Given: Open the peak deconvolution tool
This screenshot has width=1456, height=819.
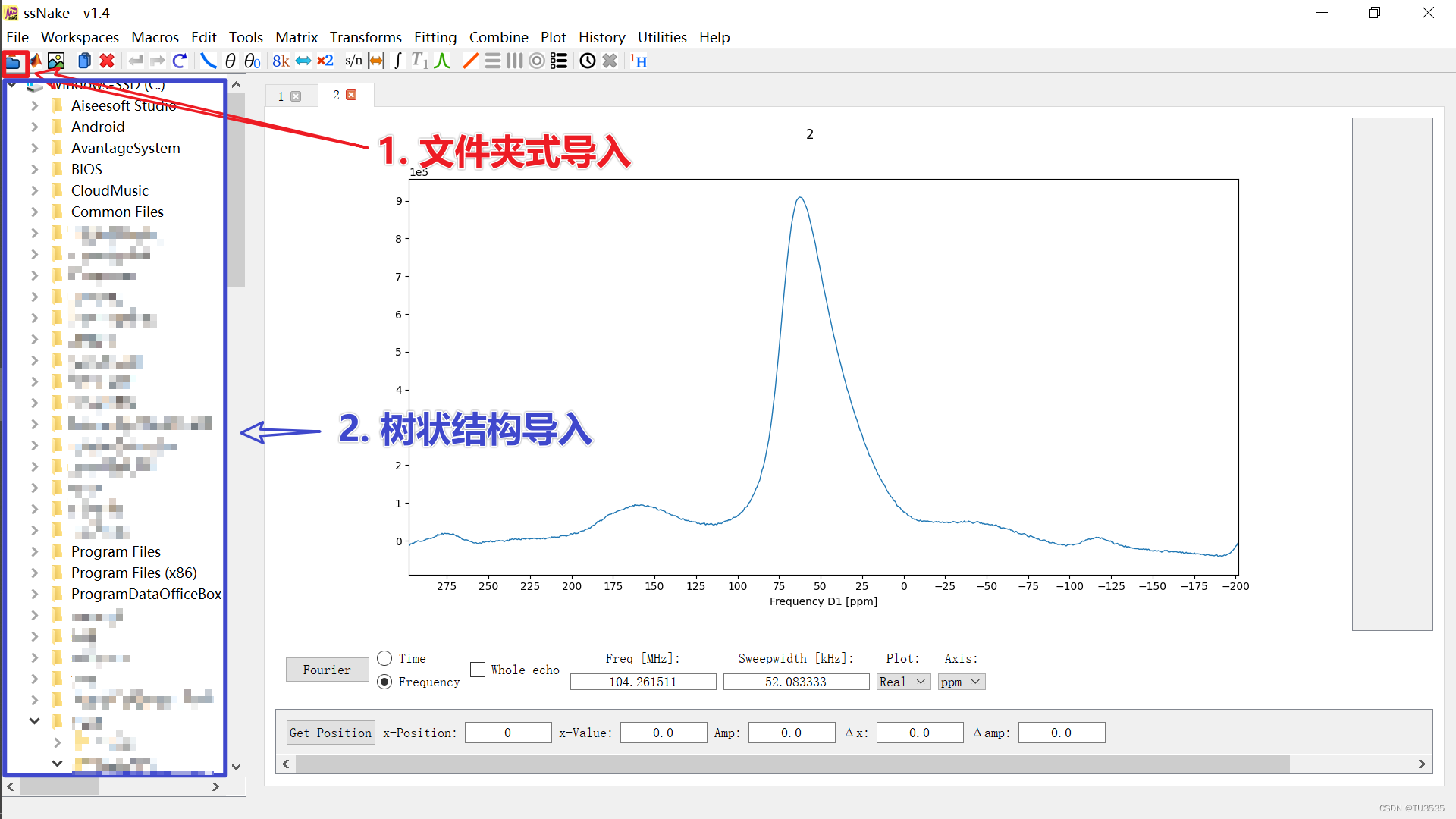Looking at the screenshot, I should tap(444, 61).
